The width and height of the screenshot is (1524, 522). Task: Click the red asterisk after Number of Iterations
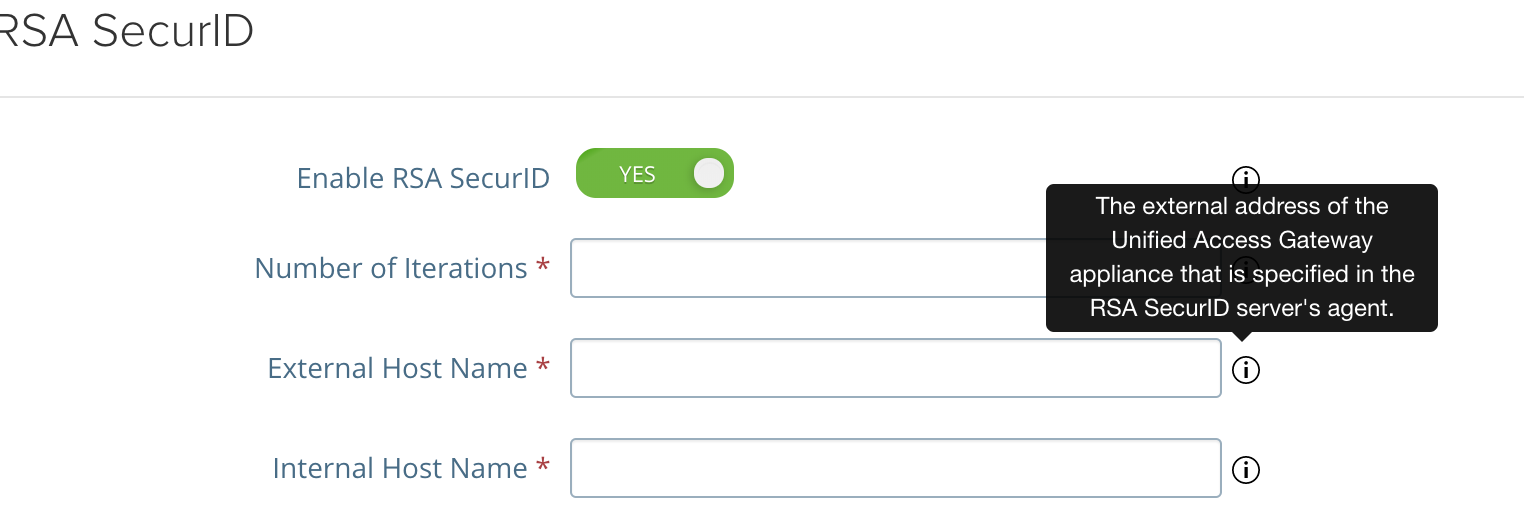tap(543, 266)
